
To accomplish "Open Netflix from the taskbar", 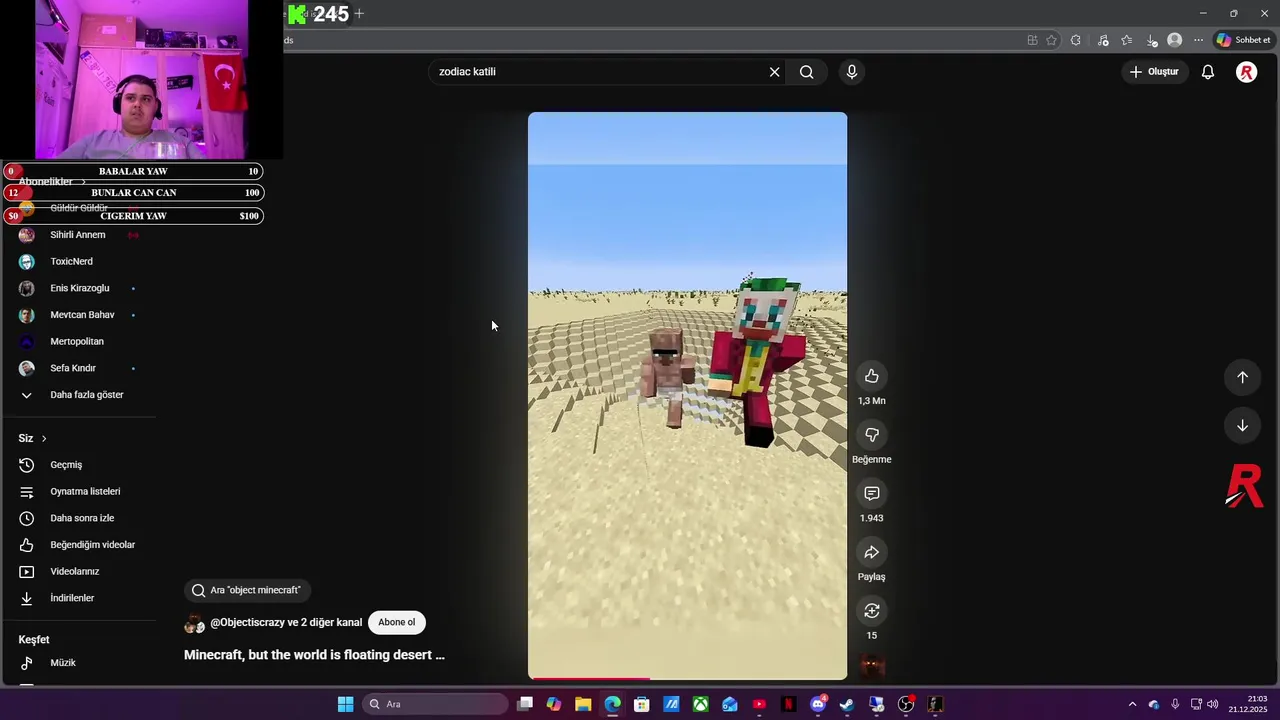I will (789, 704).
